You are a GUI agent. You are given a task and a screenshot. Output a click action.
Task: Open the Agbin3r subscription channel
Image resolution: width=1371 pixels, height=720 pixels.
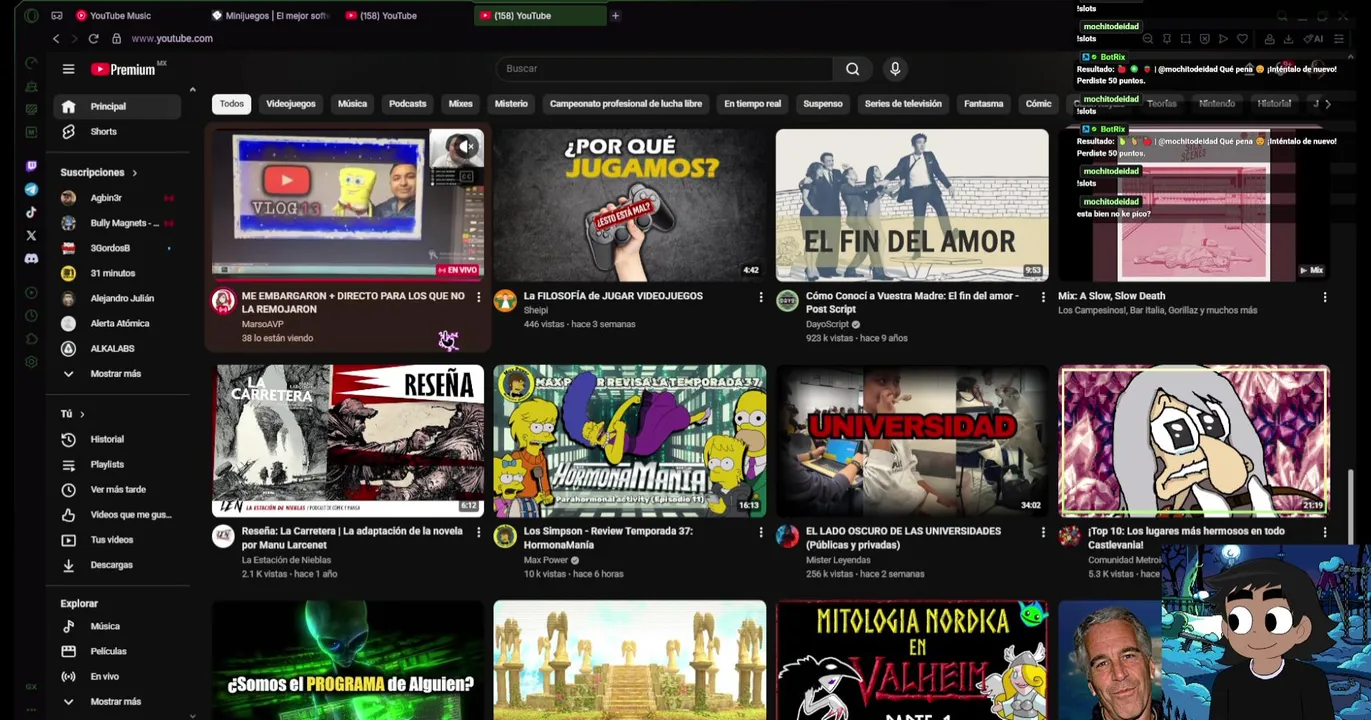pos(118,198)
